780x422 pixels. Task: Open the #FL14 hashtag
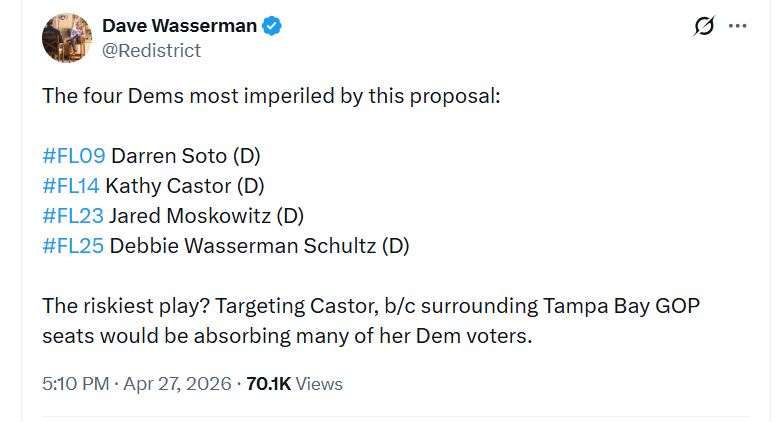click(x=71, y=186)
